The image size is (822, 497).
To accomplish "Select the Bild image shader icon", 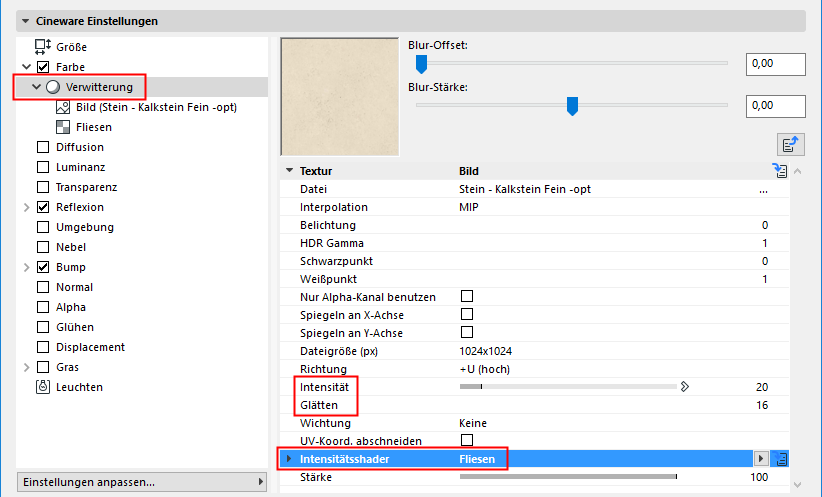I will point(63,107).
